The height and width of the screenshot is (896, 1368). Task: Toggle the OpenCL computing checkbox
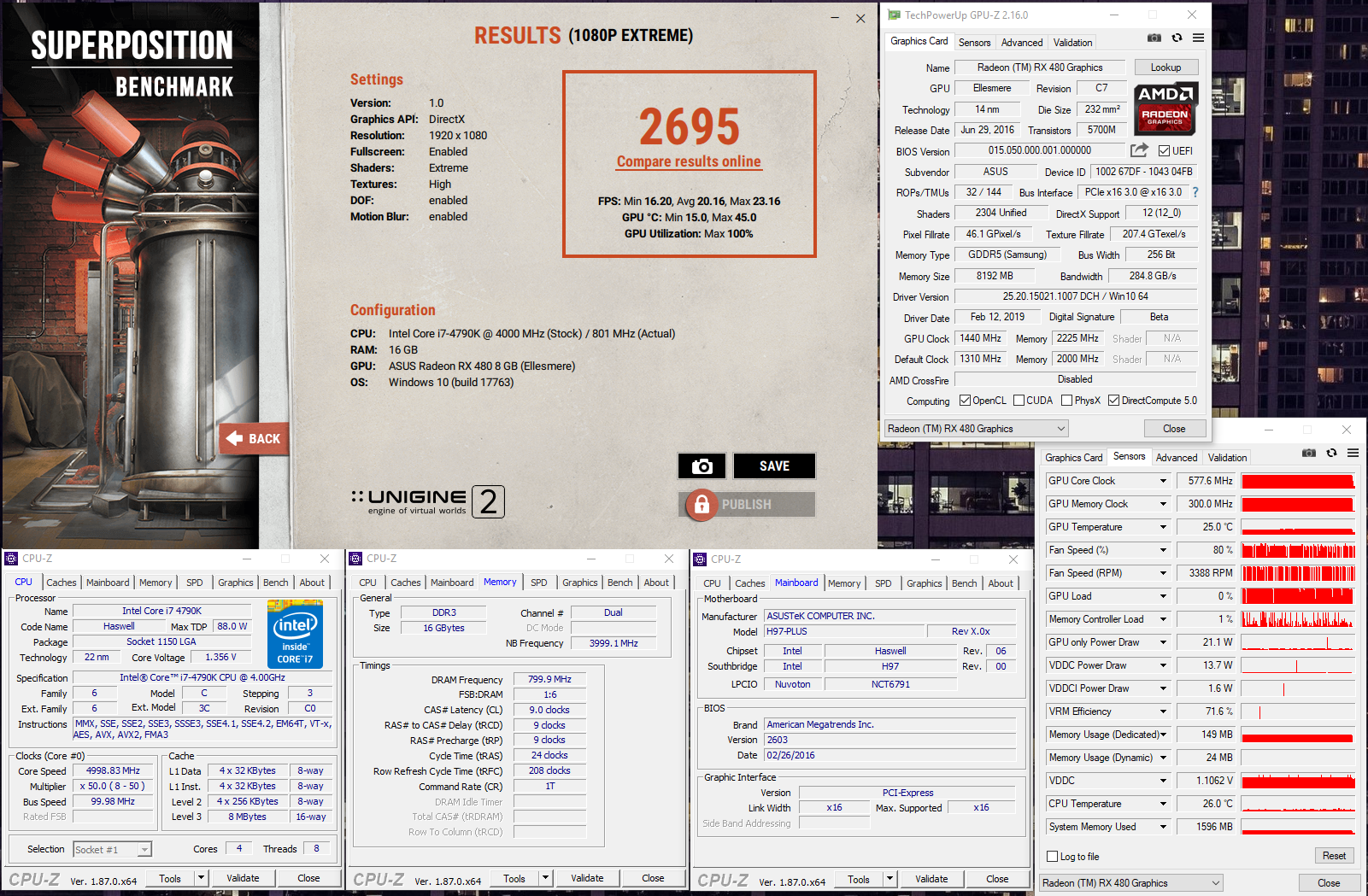pos(965,400)
